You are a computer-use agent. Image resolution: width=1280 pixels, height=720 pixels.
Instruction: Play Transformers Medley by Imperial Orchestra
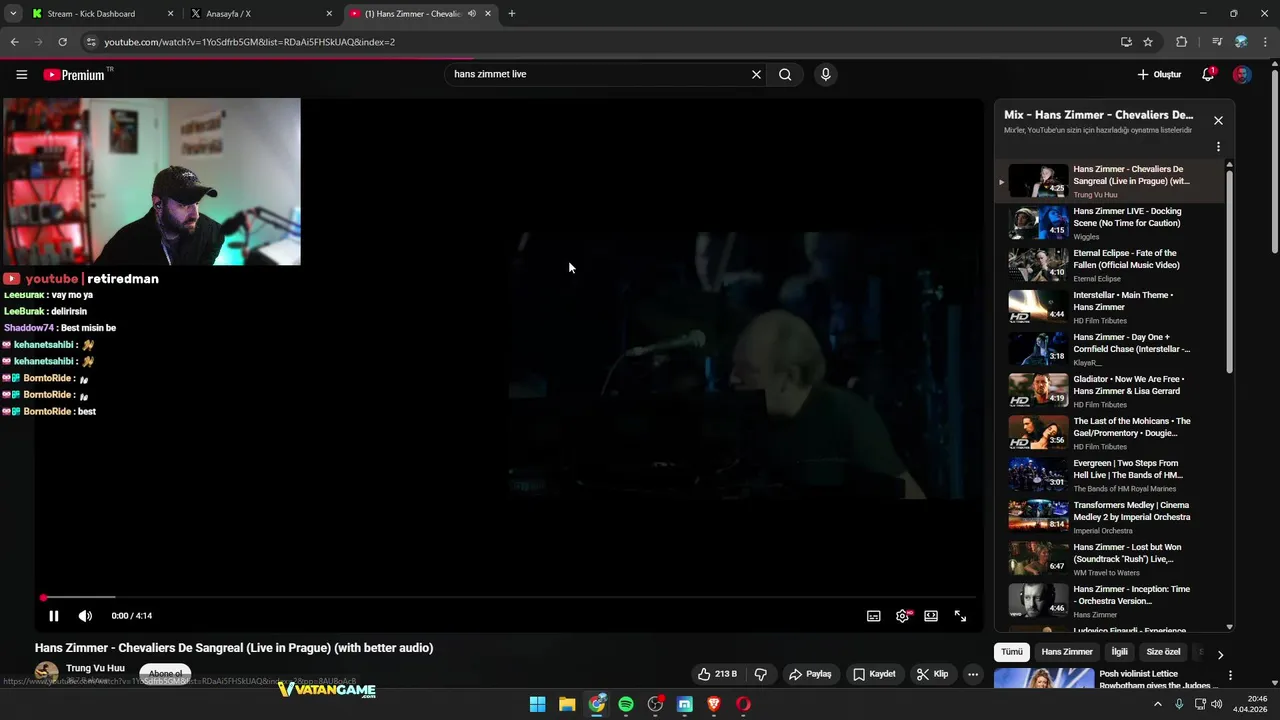[x=1109, y=516]
